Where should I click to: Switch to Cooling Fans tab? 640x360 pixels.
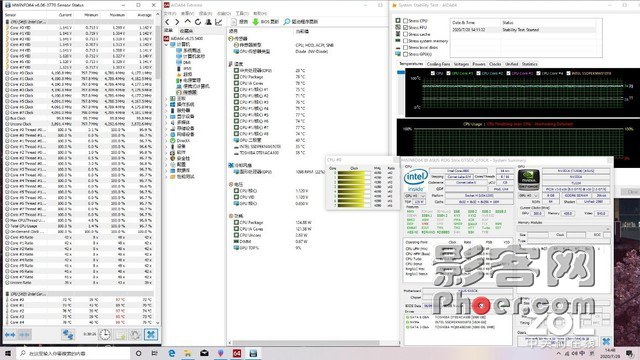[x=438, y=64]
